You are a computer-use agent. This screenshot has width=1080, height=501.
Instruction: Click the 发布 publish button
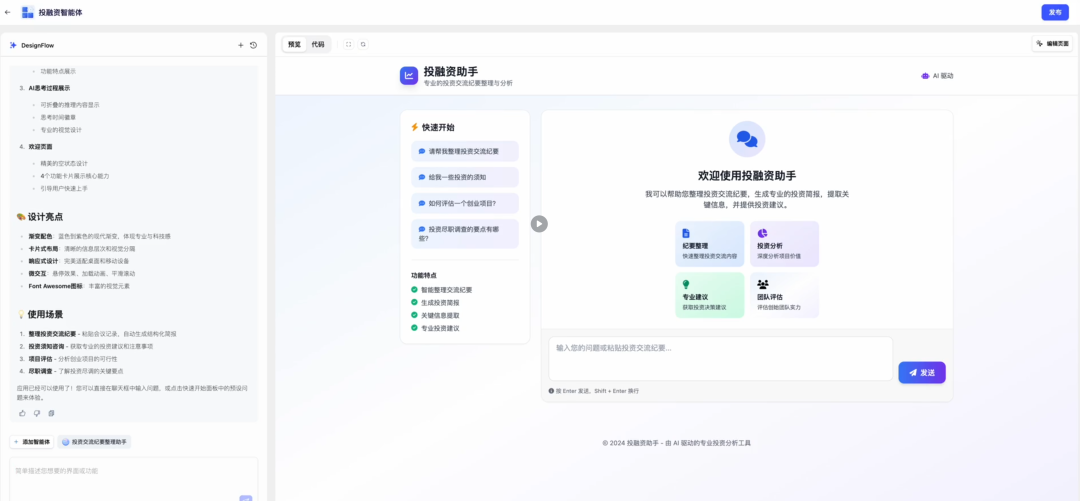pyautogui.click(x=1055, y=12)
